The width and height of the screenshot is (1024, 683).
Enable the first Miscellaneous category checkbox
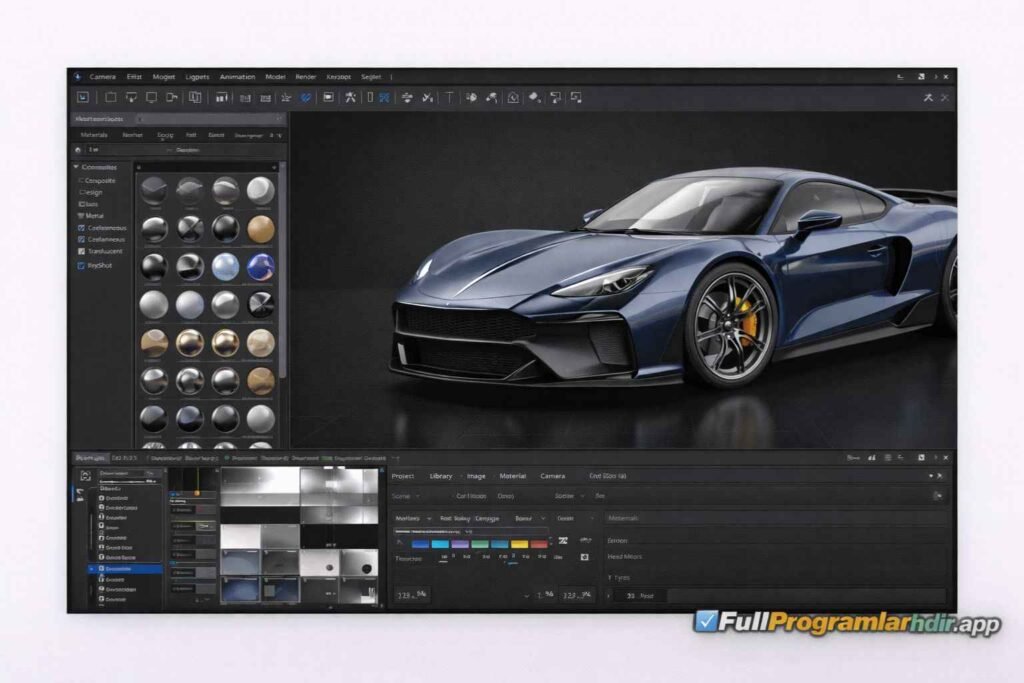click(x=81, y=228)
